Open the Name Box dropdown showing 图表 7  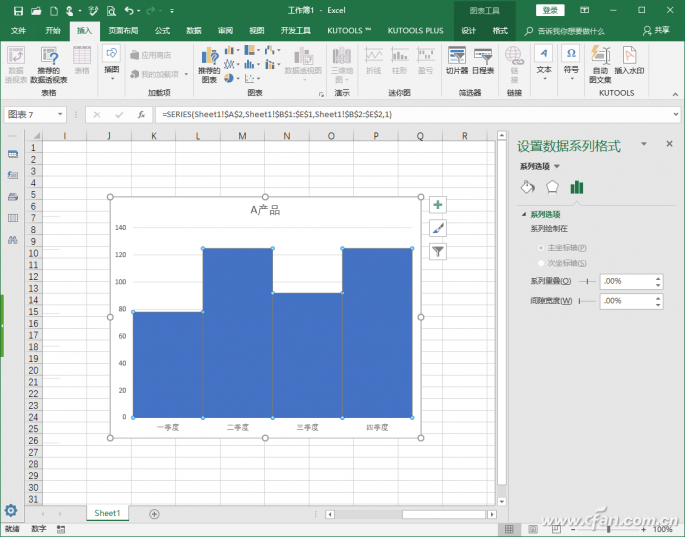pos(61,114)
